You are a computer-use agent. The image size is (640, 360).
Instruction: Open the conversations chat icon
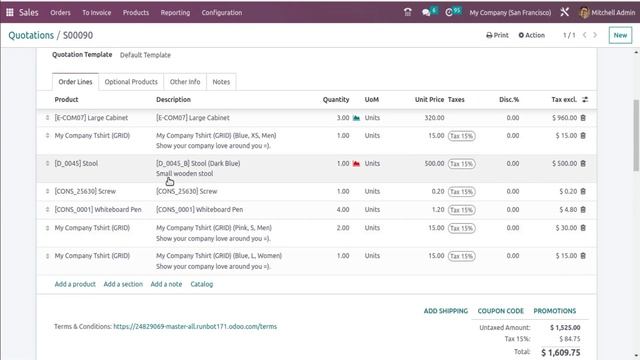[426, 13]
